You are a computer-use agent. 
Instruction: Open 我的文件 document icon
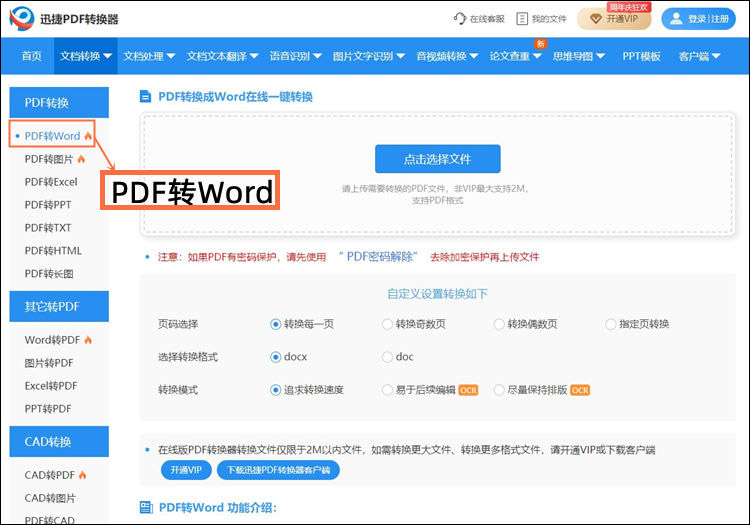click(522, 19)
